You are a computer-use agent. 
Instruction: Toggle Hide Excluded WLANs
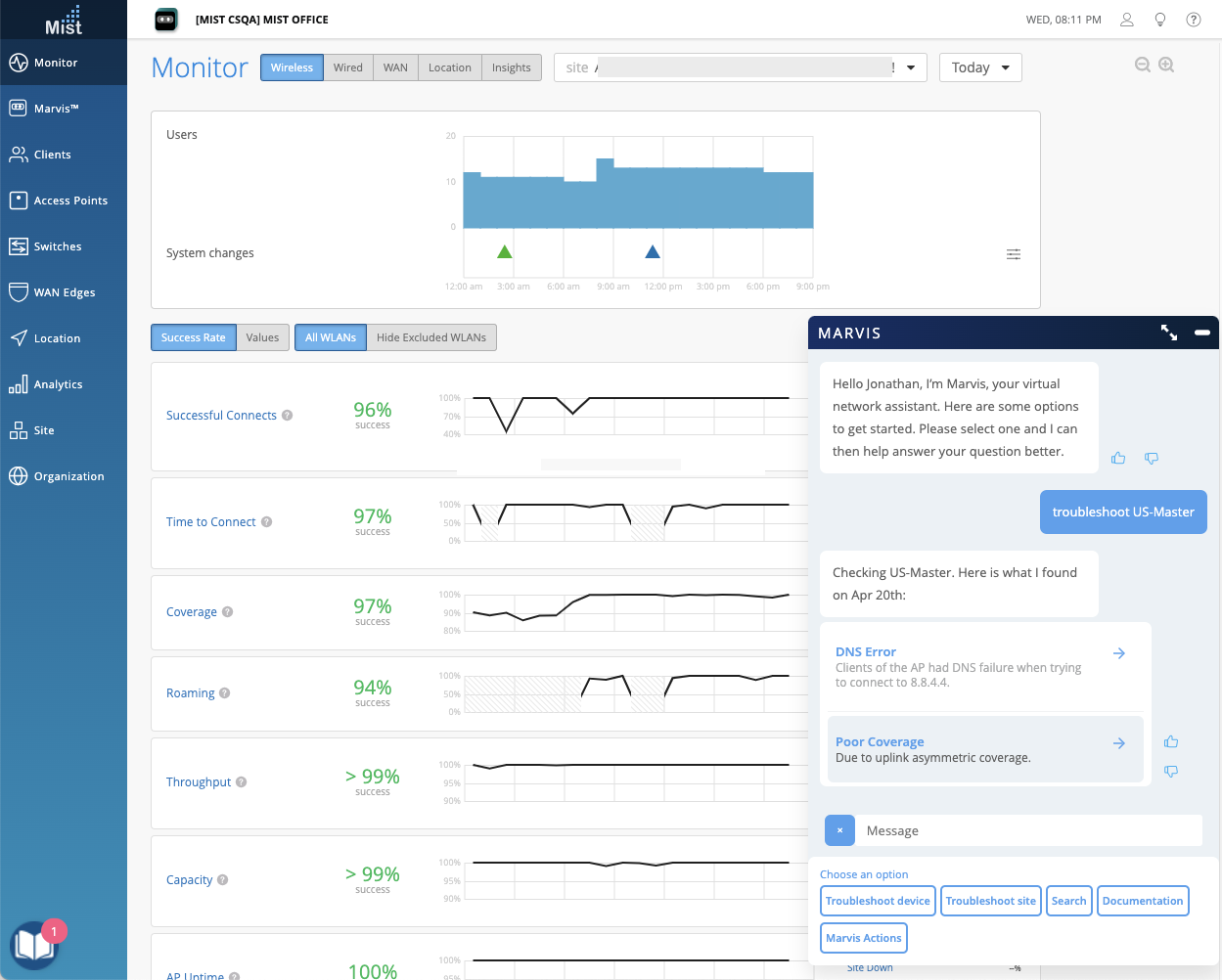(x=431, y=337)
